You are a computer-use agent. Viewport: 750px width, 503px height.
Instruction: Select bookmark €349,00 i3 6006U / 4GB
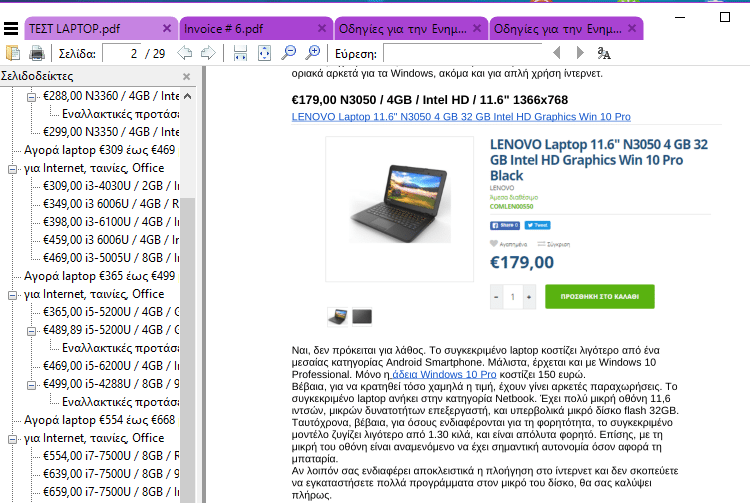point(111,204)
